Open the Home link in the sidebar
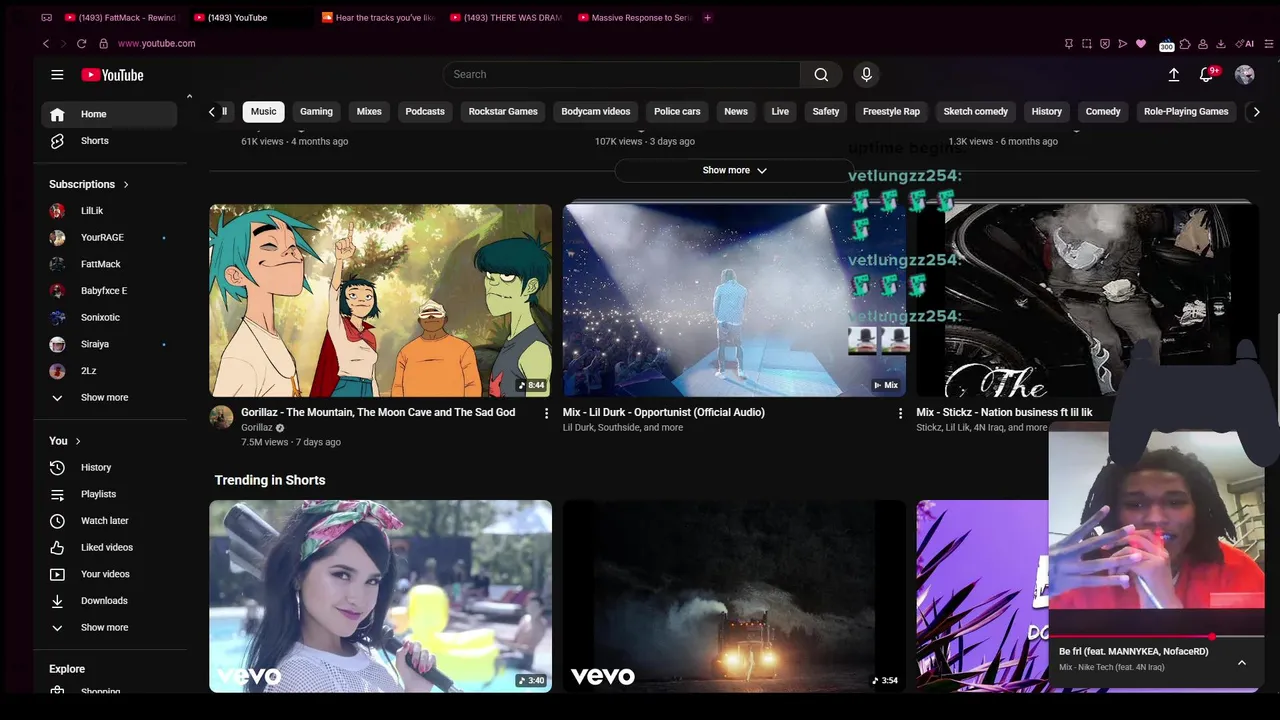The width and height of the screenshot is (1280, 720). (x=109, y=114)
